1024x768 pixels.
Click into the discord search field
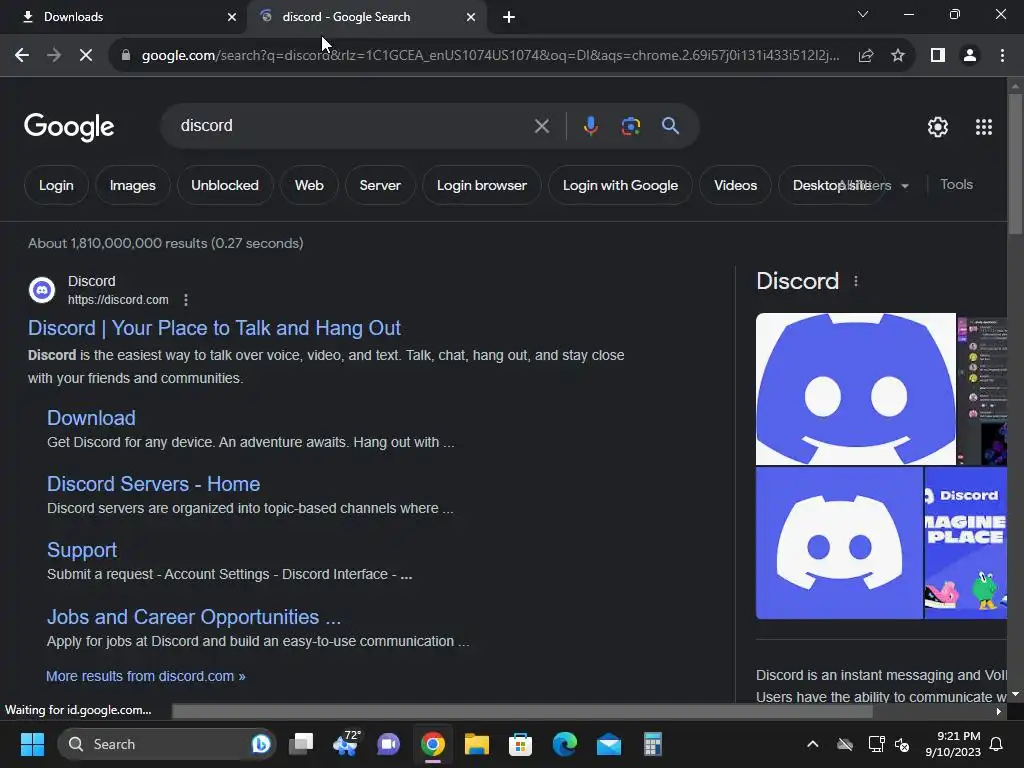point(353,126)
